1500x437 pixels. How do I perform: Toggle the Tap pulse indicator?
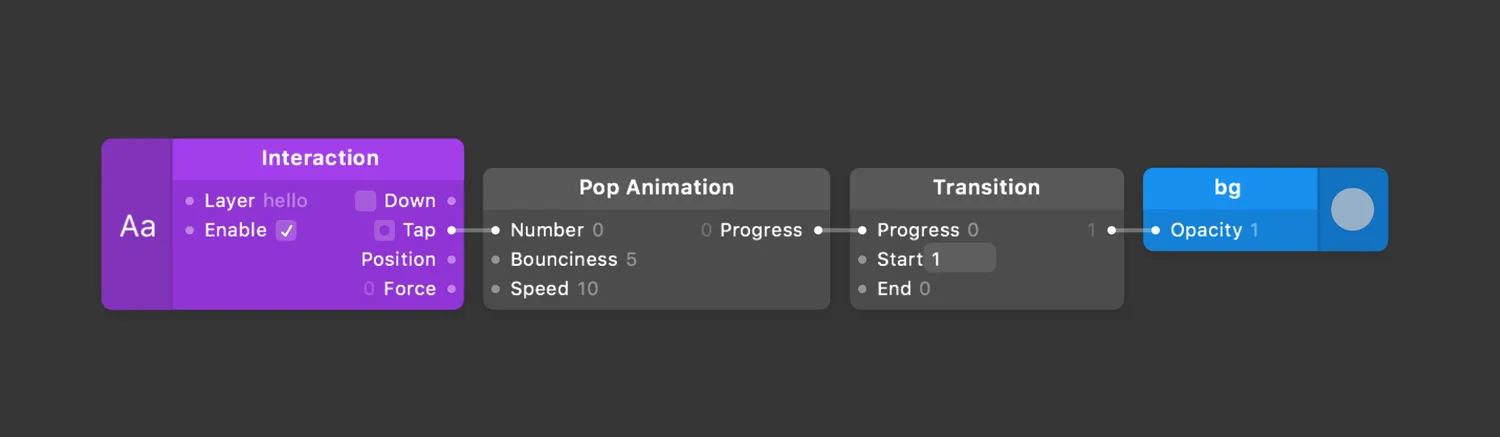384,230
